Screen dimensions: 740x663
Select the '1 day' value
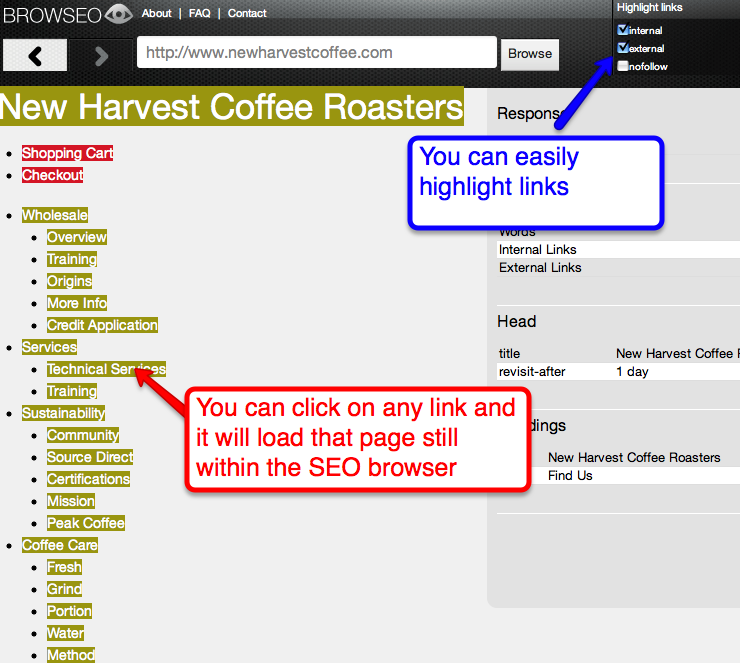pos(632,372)
